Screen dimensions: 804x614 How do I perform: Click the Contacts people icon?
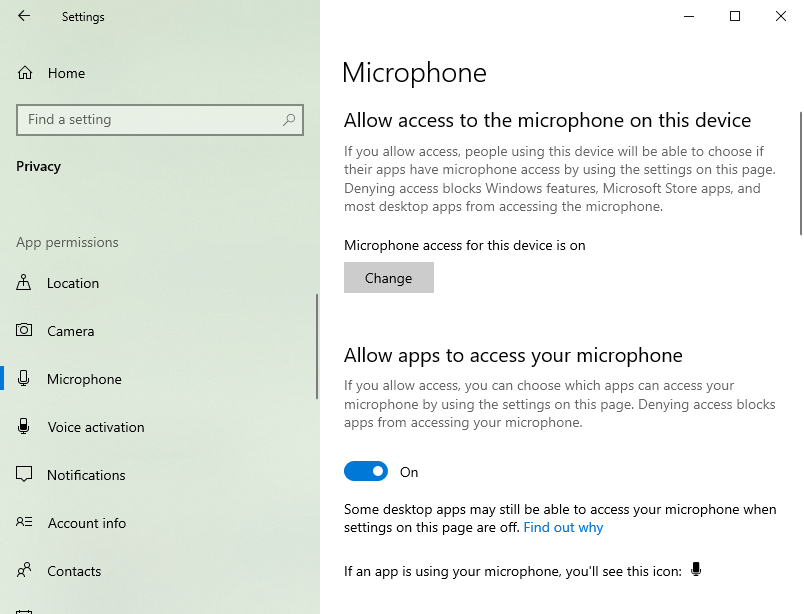(x=24, y=570)
